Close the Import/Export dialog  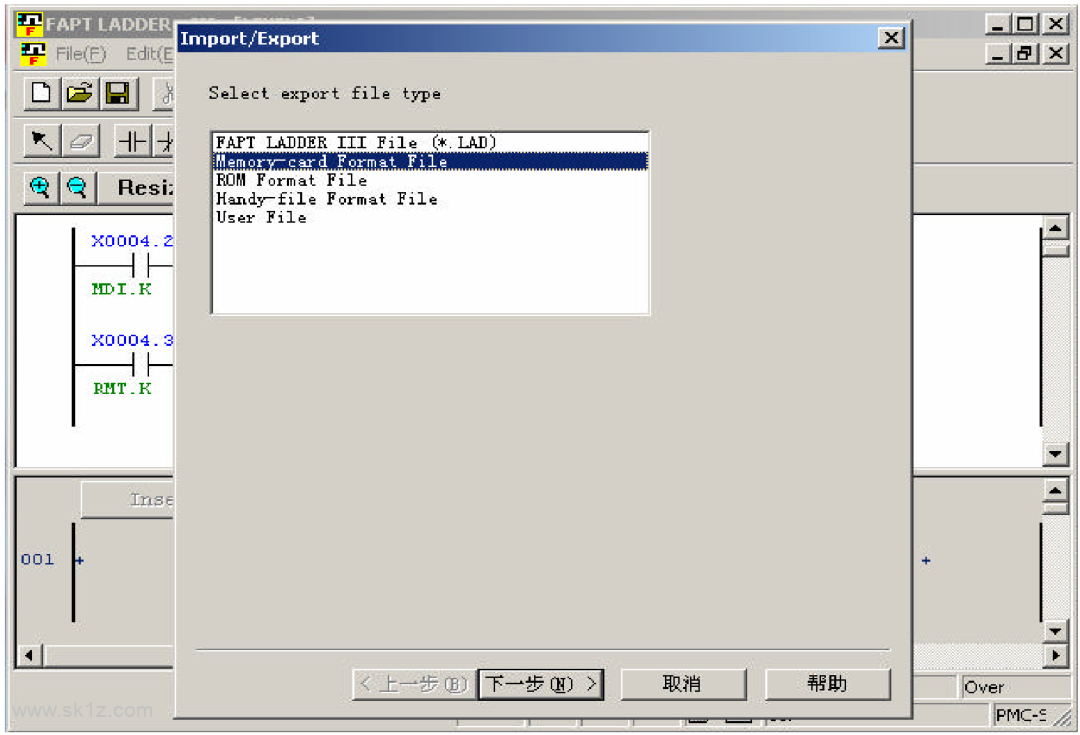[x=891, y=38]
